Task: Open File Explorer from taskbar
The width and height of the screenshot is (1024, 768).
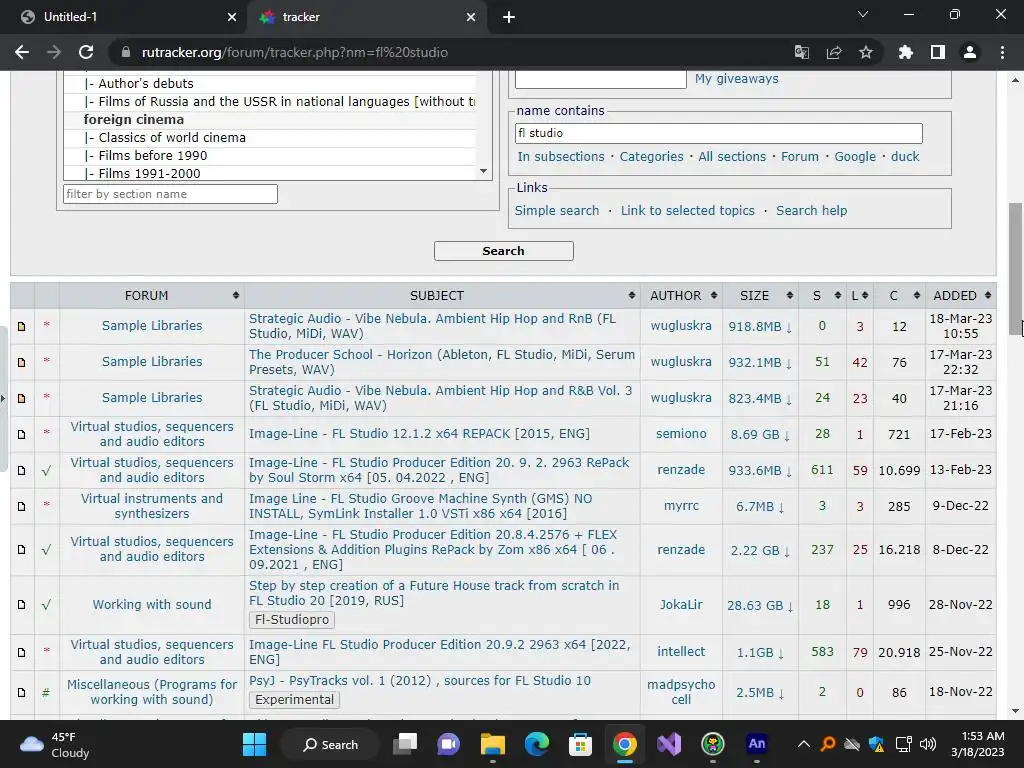Action: (492, 744)
